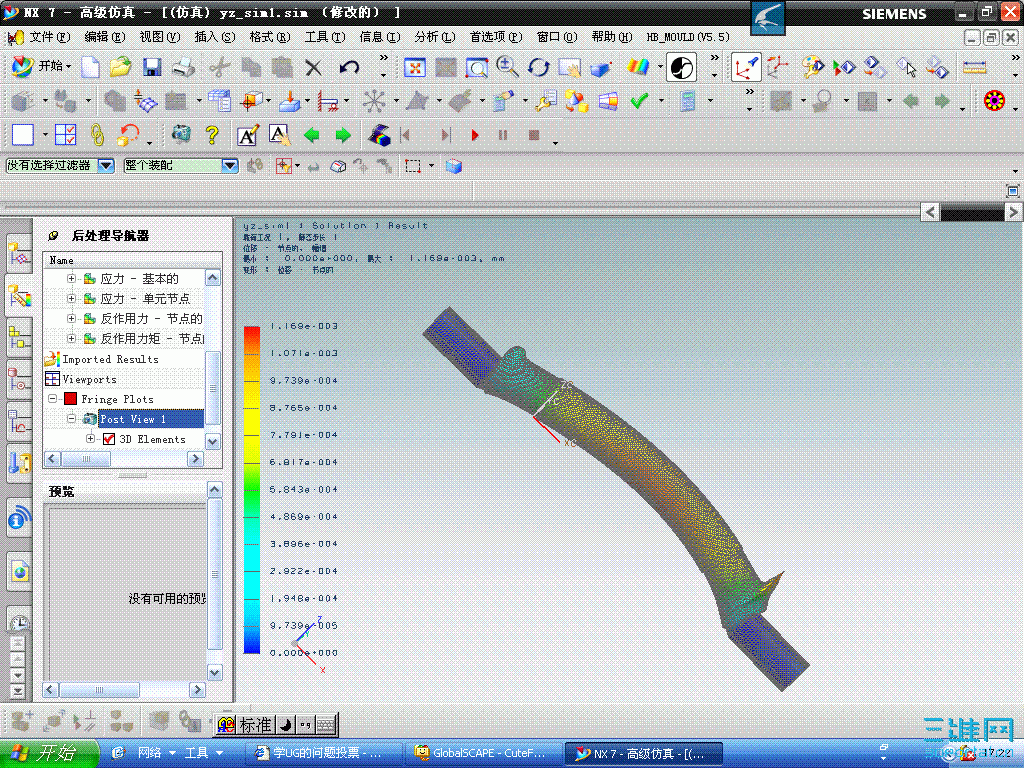The width and height of the screenshot is (1024, 768).
Task: Click the yellow question mark identify icon
Action: click(x=212, y=135)
